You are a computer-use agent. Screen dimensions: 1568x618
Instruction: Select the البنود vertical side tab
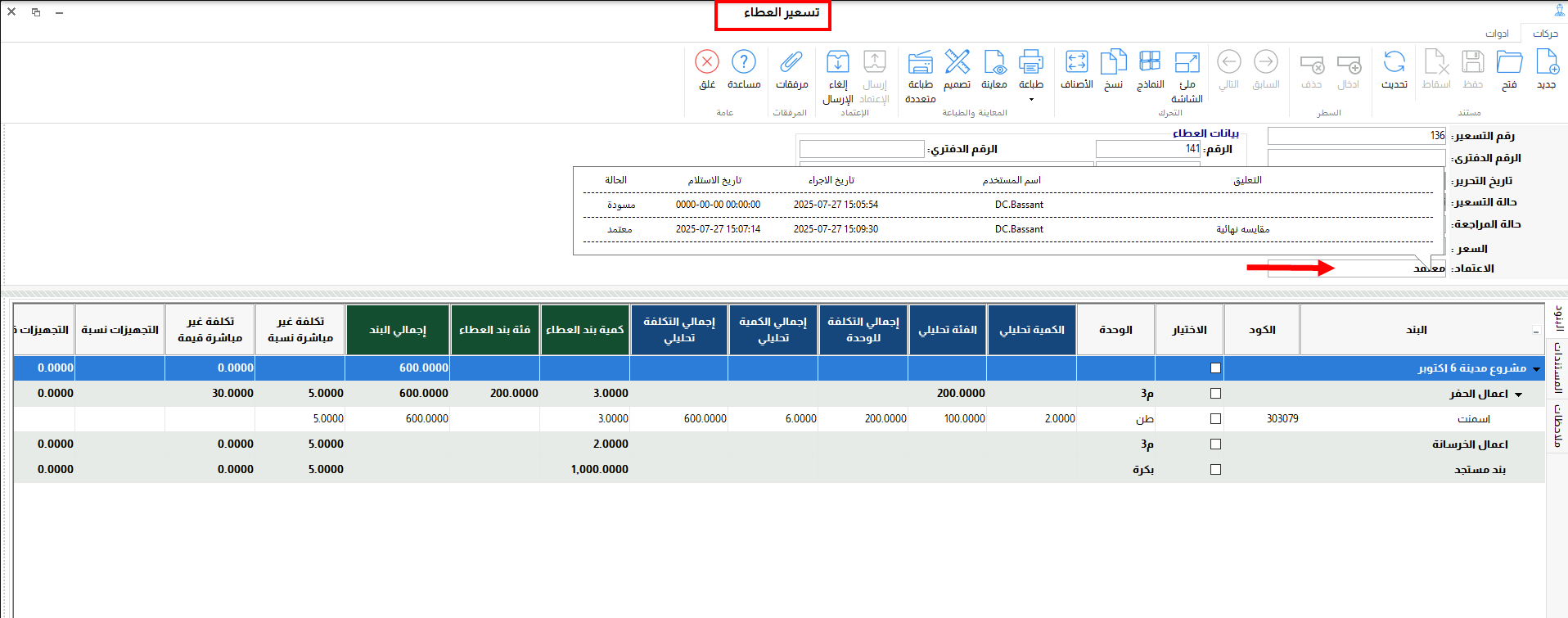coord(1558,318)
